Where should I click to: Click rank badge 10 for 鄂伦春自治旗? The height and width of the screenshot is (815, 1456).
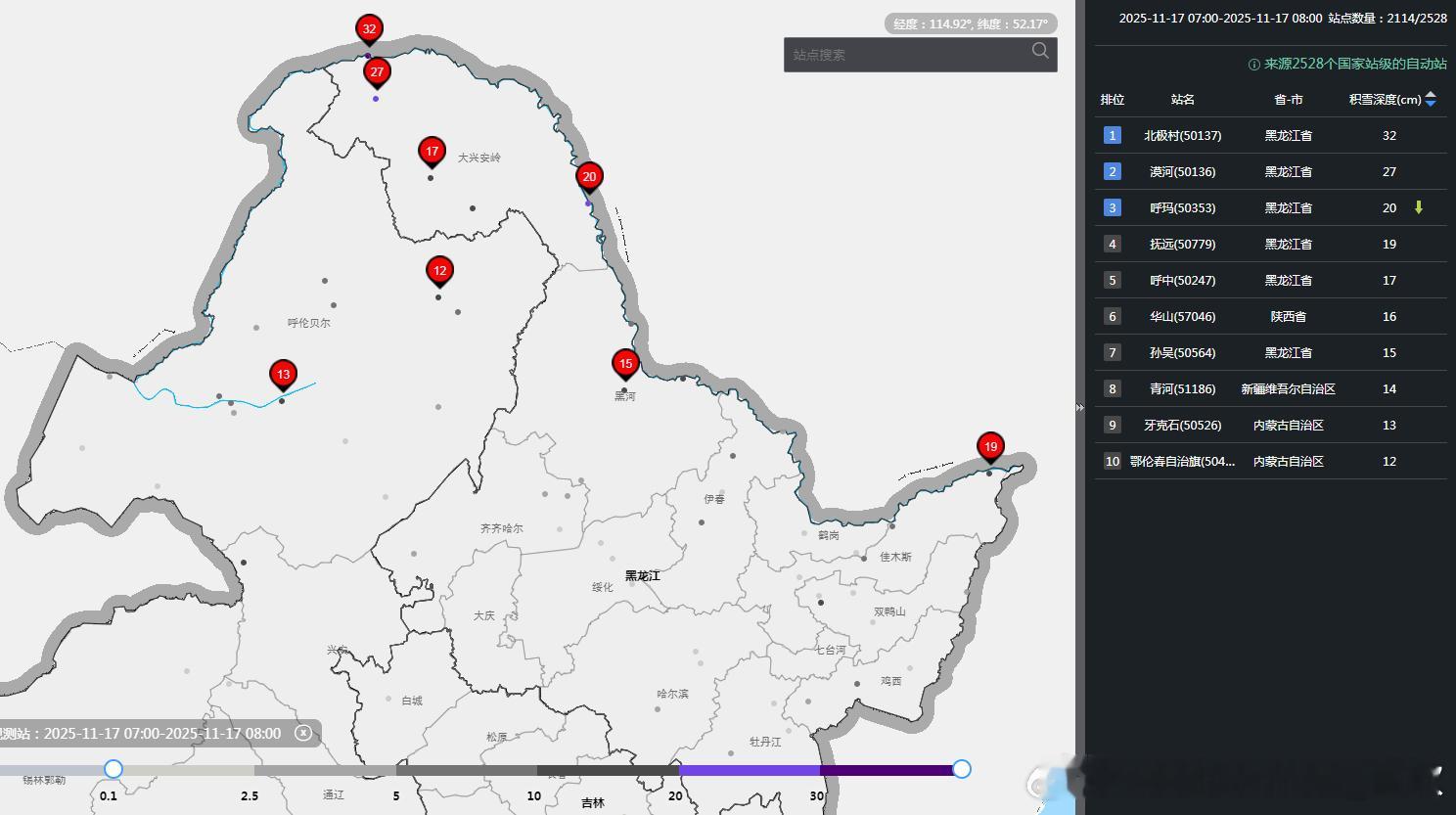pos(1112,461)
